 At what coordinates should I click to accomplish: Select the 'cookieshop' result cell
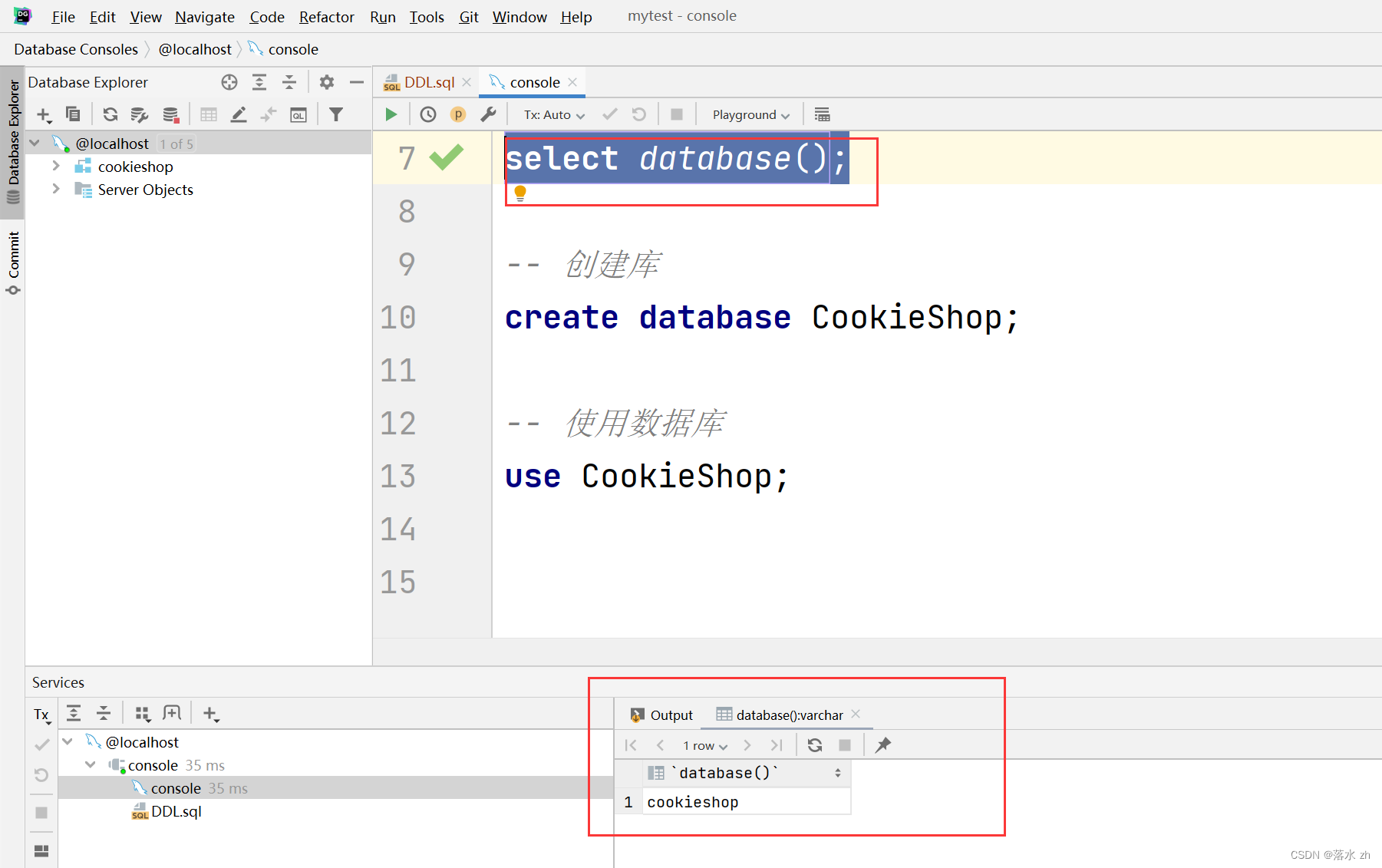click(746, 802)
